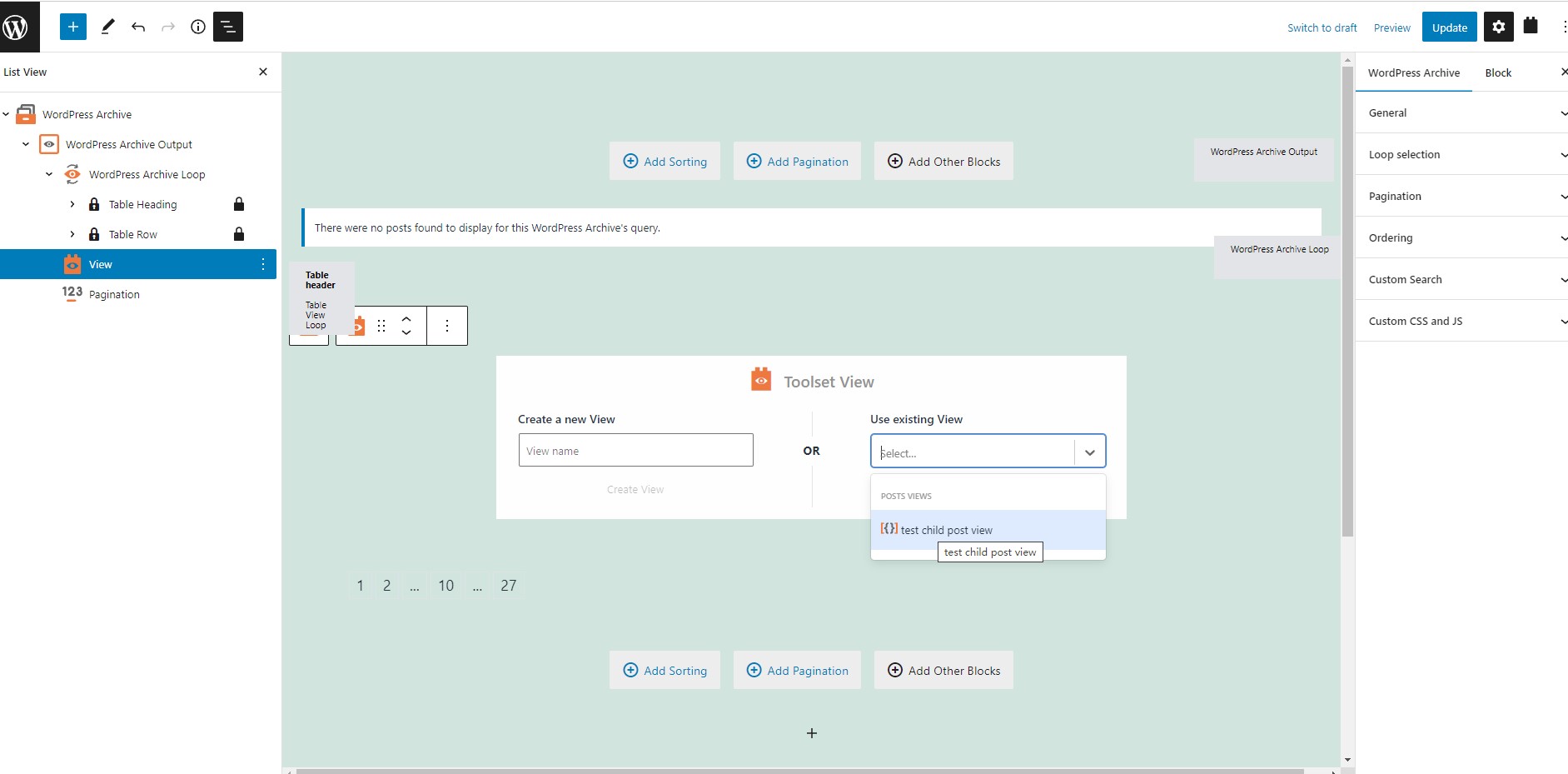Expand the Loop selection panel

1461,154
